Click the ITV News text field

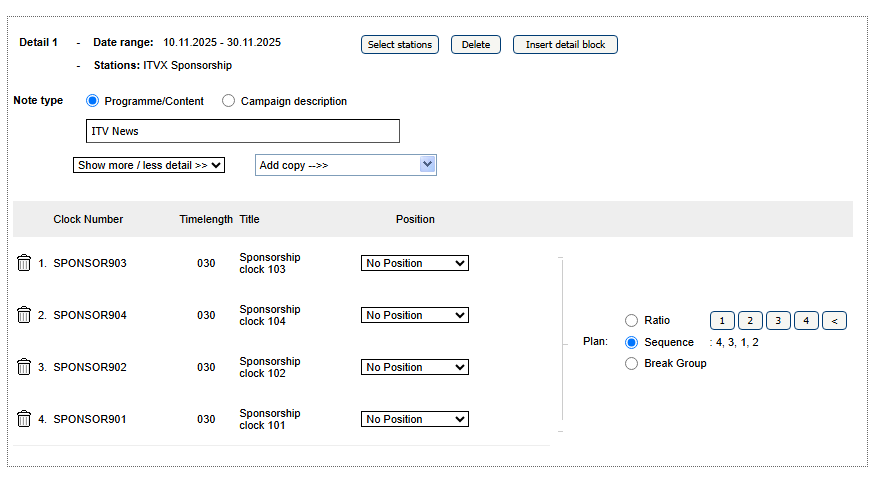point(243,131)
